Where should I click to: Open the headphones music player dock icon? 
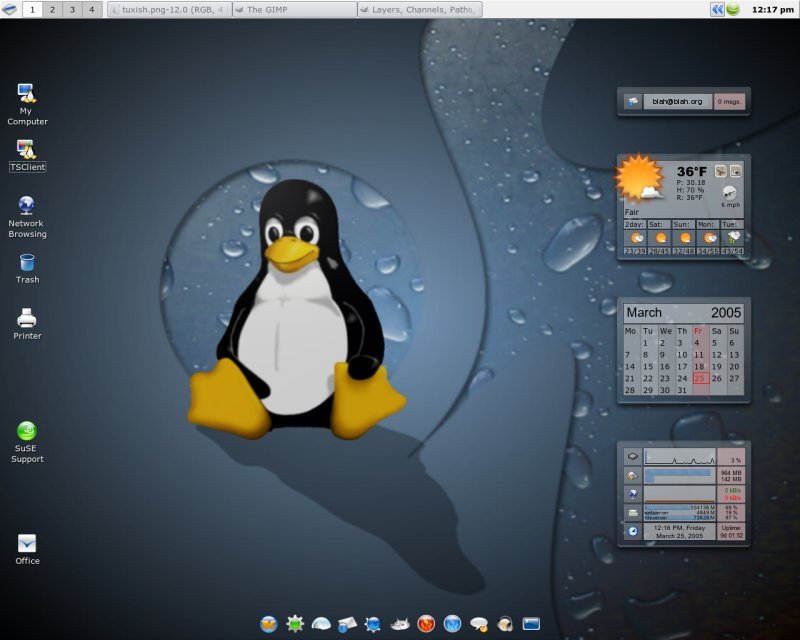point(505,624)
